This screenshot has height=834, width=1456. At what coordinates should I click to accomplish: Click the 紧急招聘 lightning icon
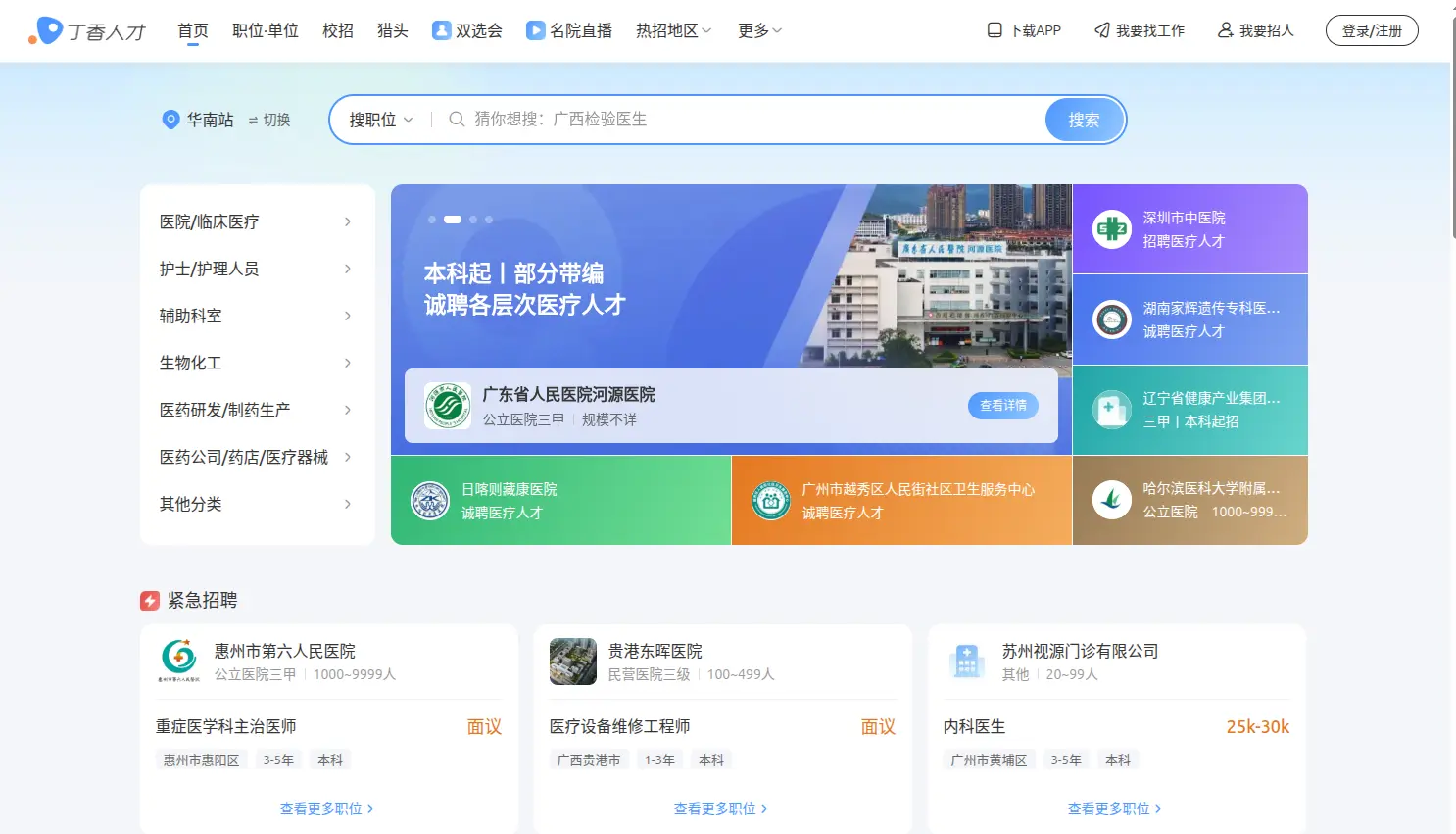tap(150, 600)
